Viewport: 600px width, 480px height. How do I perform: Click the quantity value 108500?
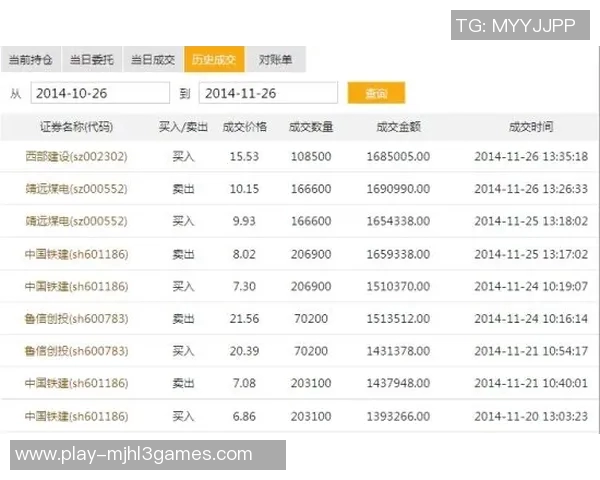311,157
